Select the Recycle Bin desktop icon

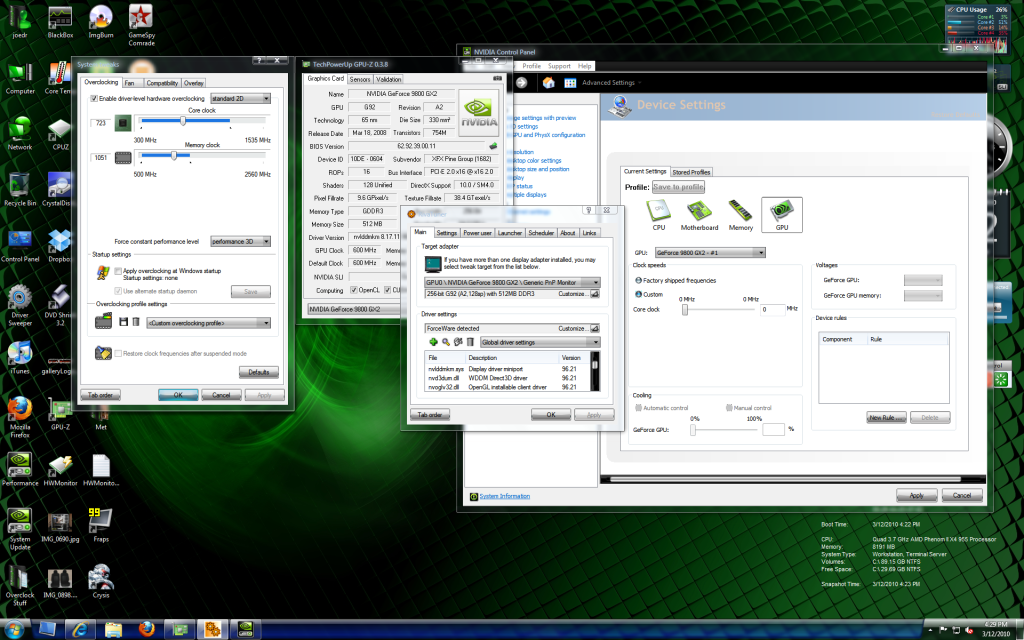(x=20, y=190)
